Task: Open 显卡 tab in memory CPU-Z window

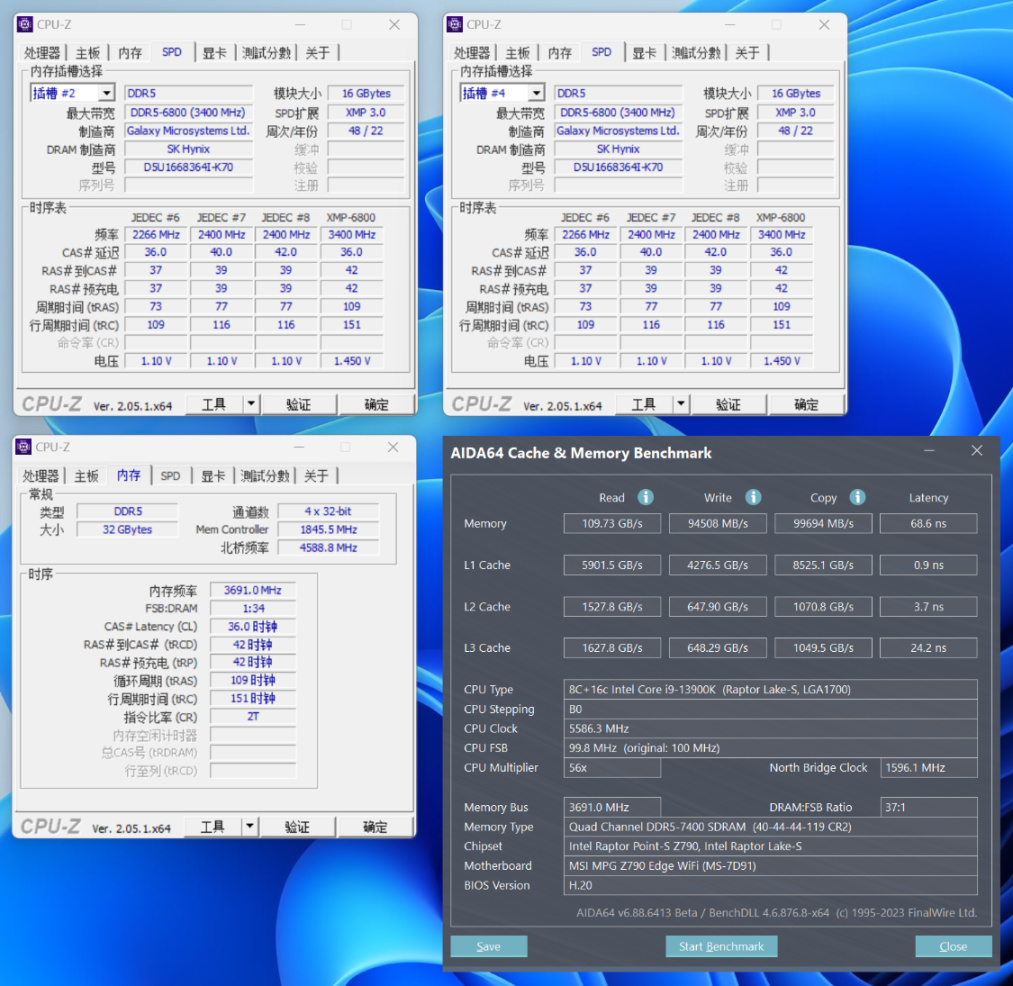Action: pos(213,476)
